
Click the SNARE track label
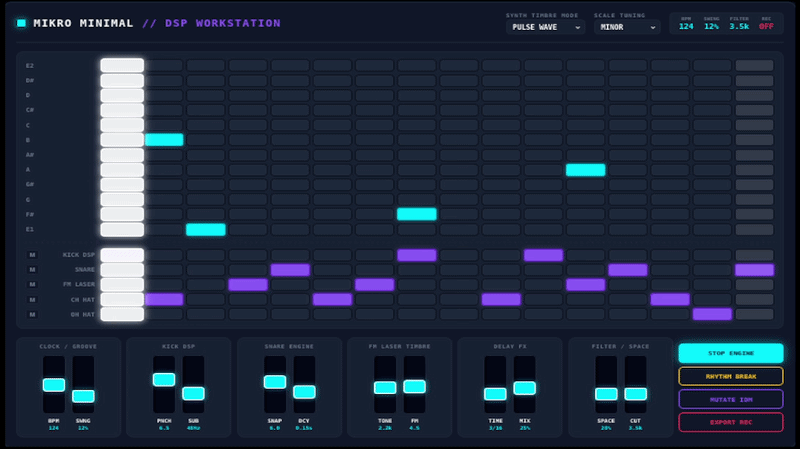point(85,269)
